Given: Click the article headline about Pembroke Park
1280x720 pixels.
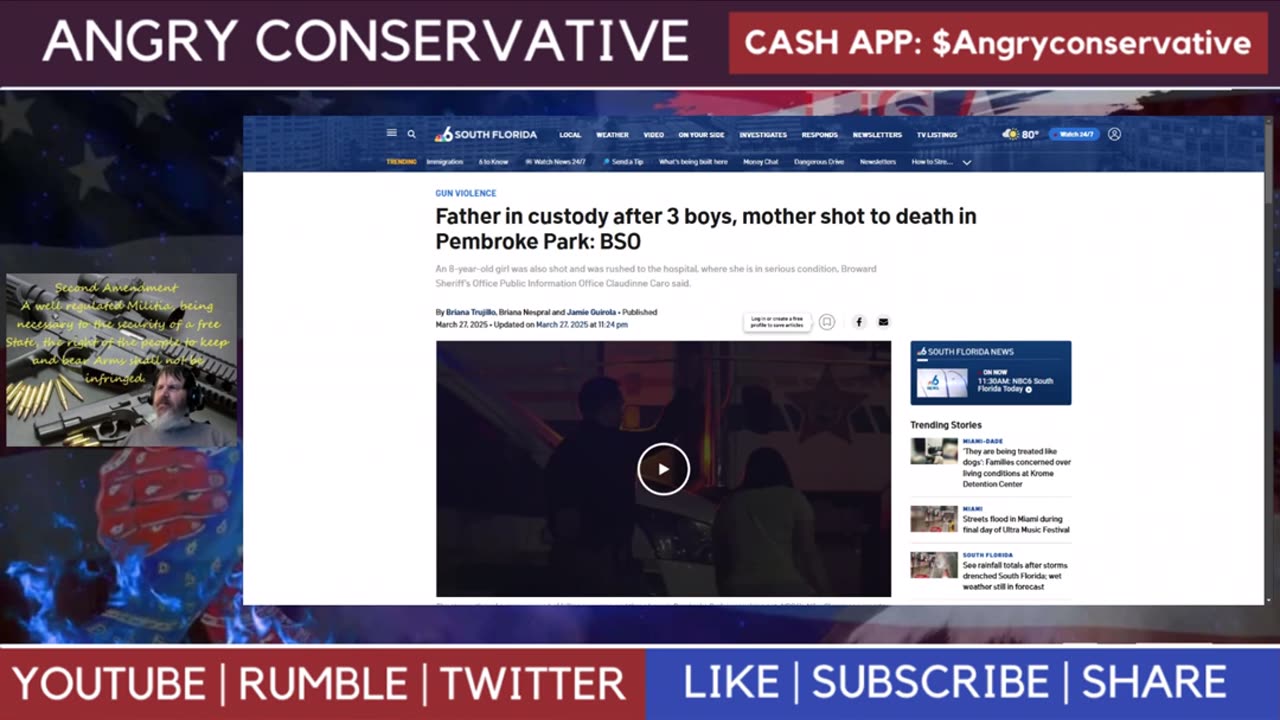Looking at the screenshot, I should (x=705, y=229).
